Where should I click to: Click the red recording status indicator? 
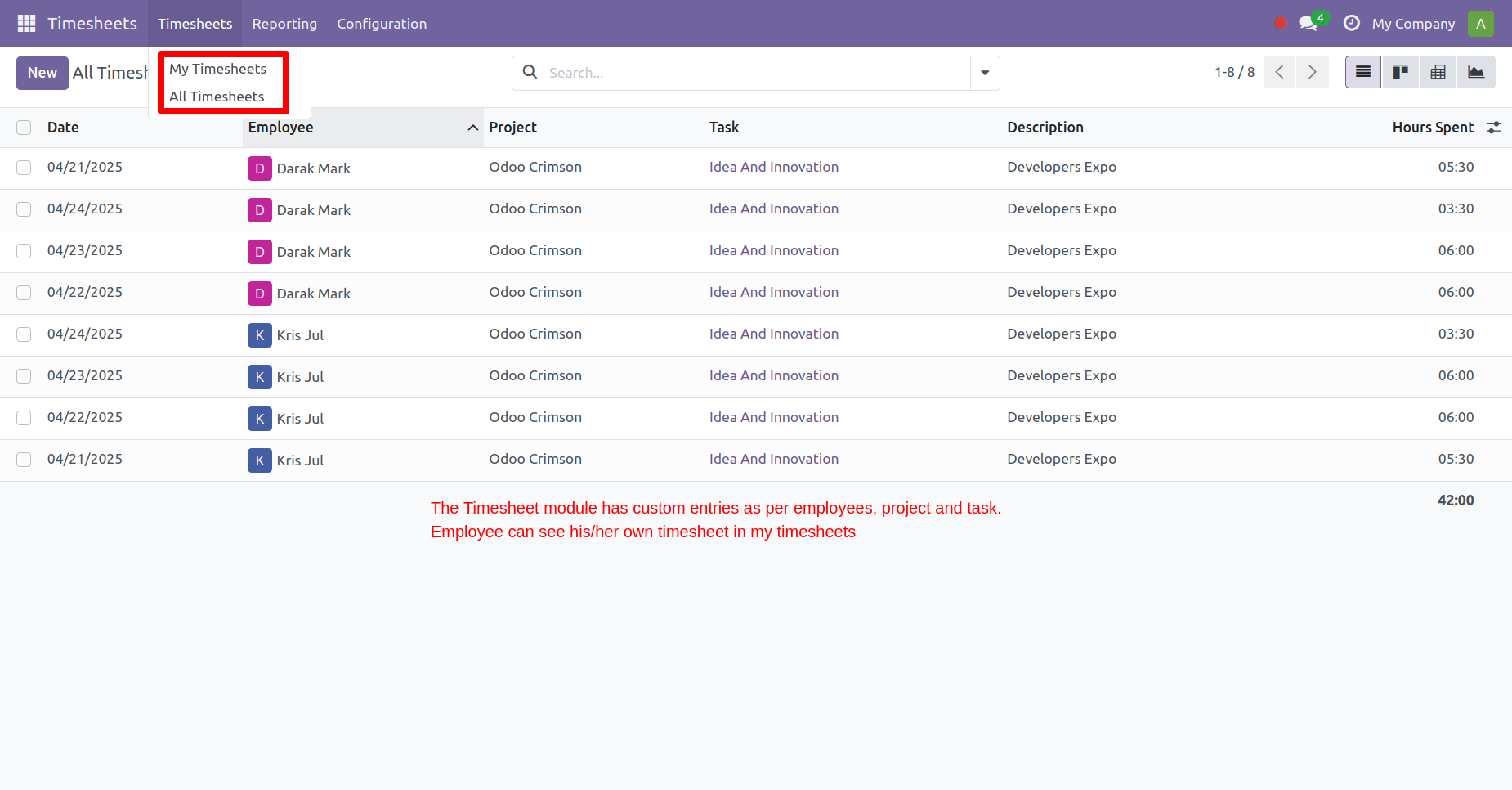(1280, 23)
